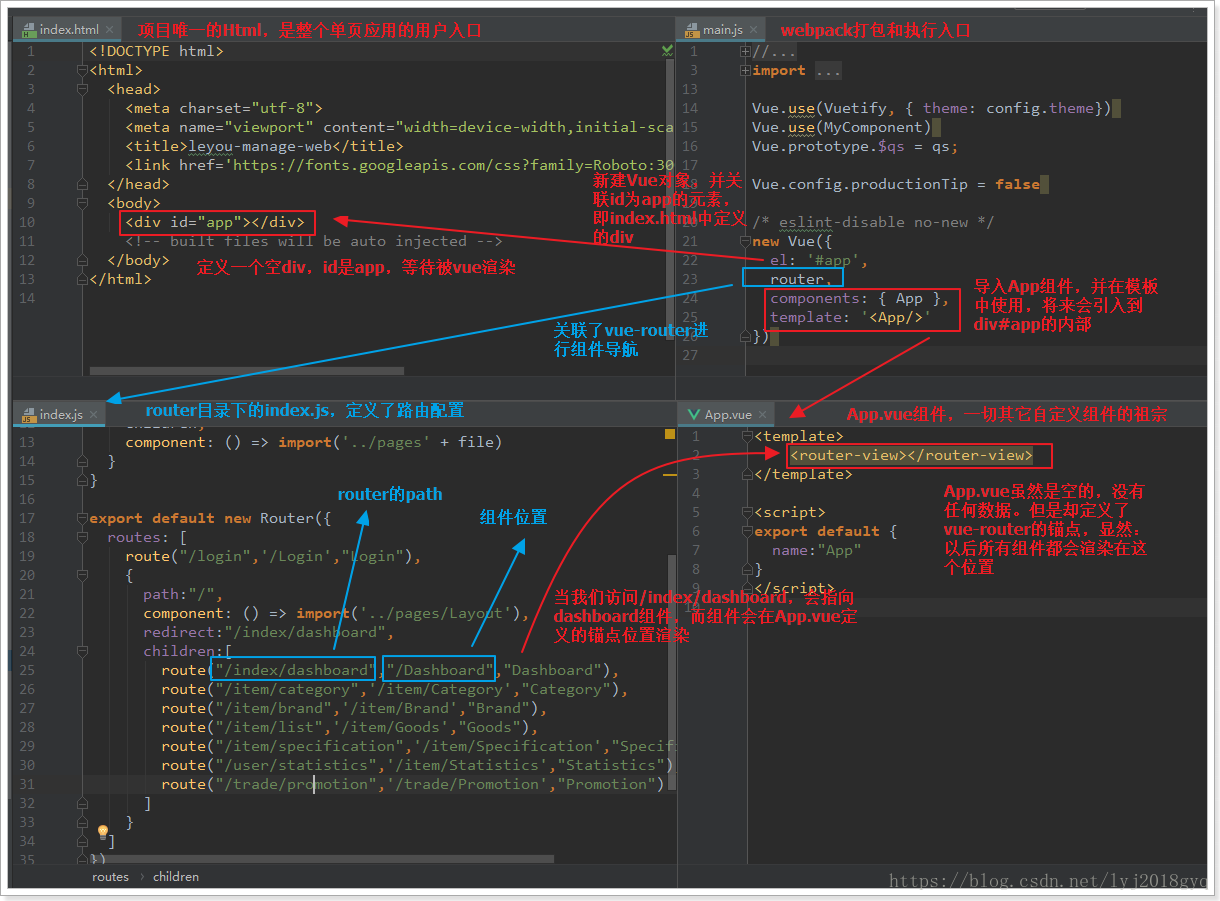Collapse the new Vue({ block in main.js
The image size is (1220, 901).
pyautogui.click(x=745, y=241)
